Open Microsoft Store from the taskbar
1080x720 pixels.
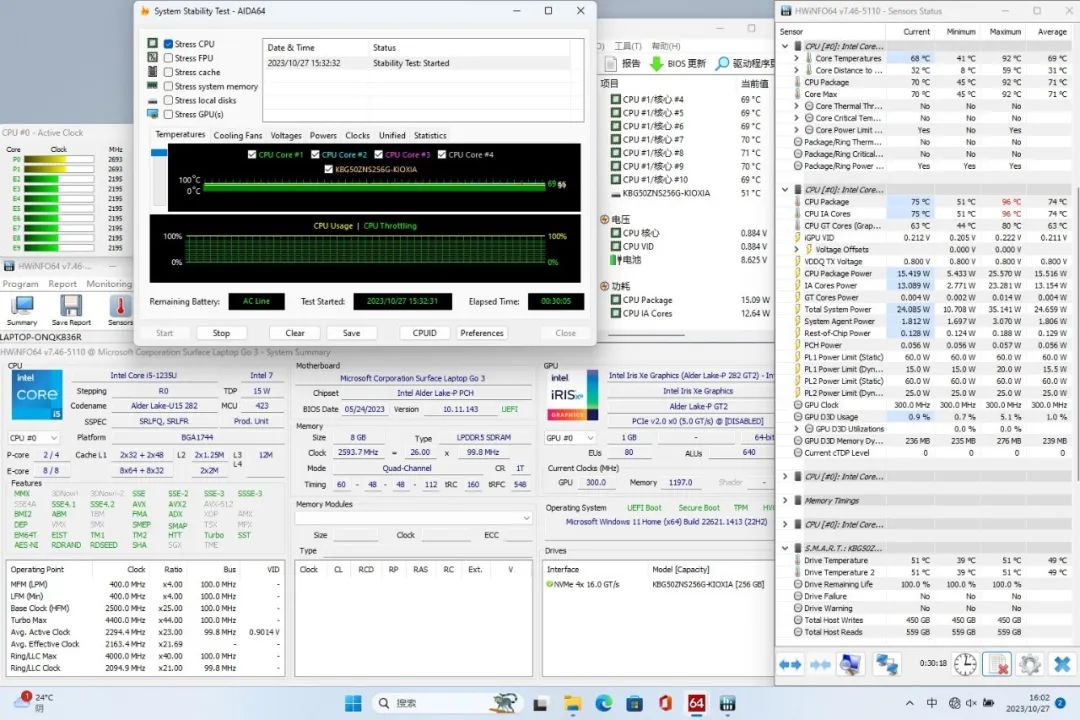tap(634, 703)
